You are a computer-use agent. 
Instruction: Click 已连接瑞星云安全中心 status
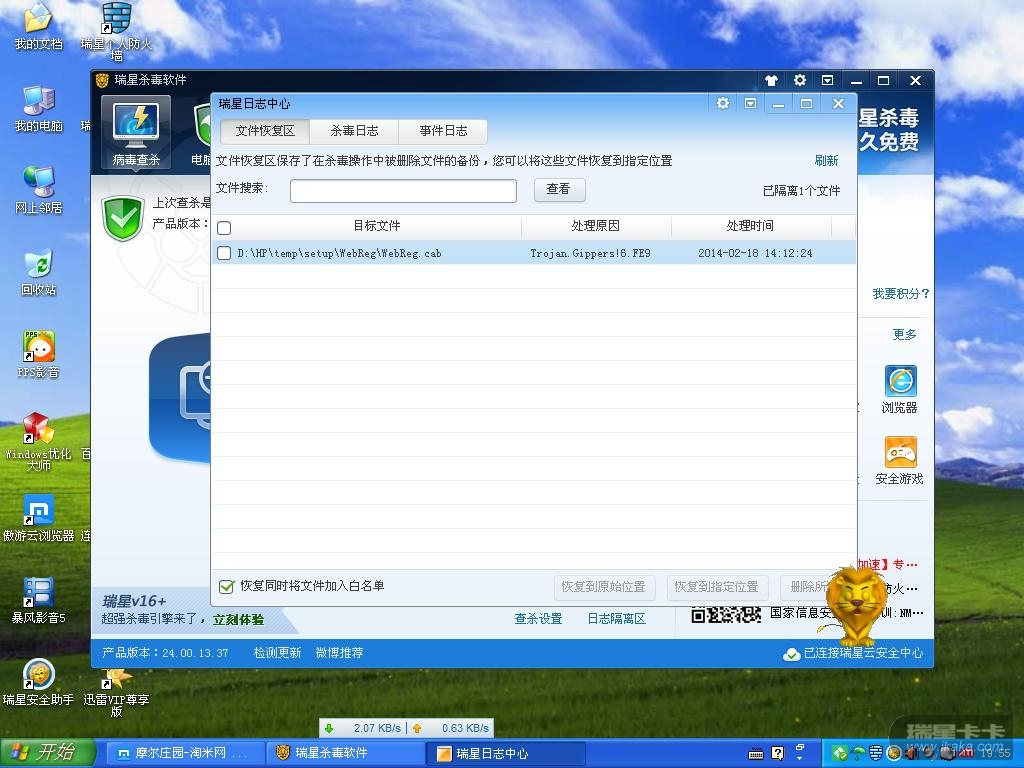(854, 653)
